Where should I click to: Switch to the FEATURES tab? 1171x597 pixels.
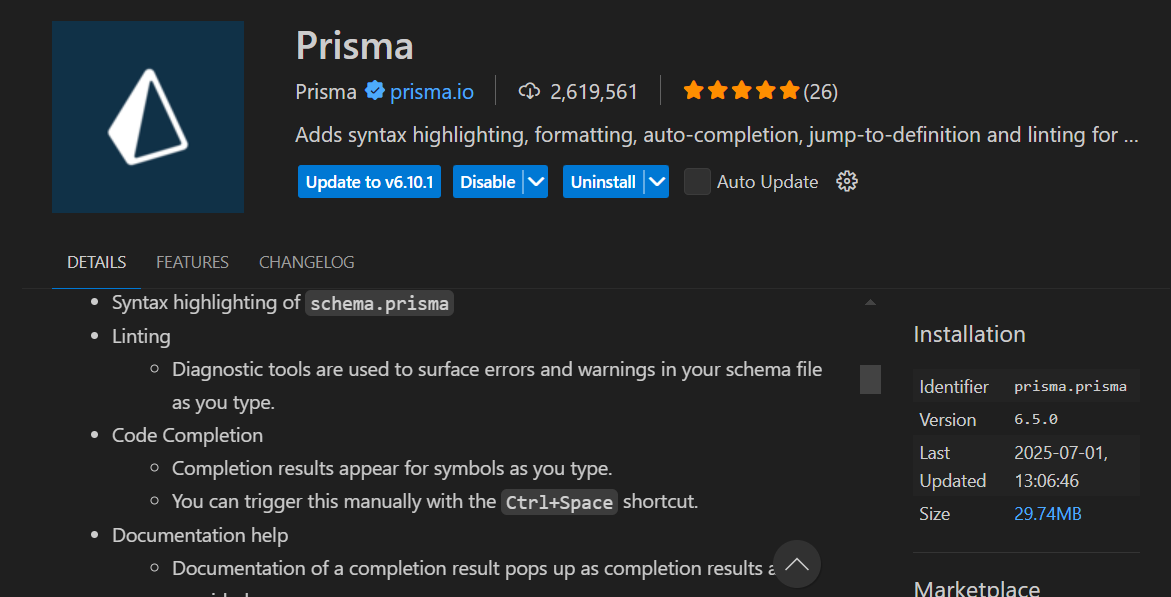click(193, 262)
